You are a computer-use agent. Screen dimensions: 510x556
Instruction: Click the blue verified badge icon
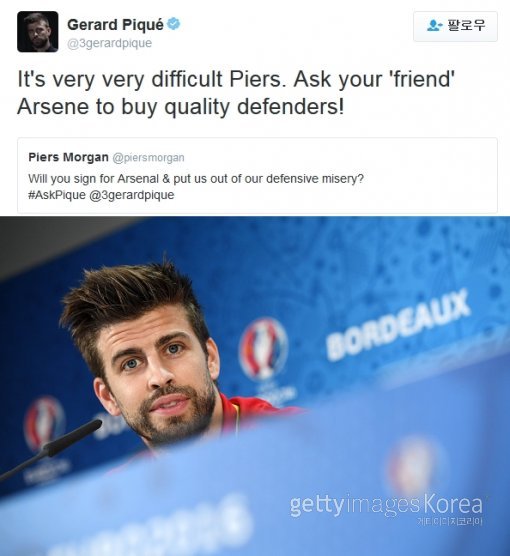point(173,24)
